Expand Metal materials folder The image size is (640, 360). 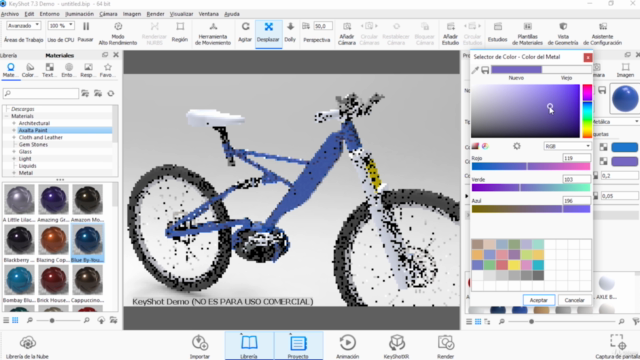[14, 173]
